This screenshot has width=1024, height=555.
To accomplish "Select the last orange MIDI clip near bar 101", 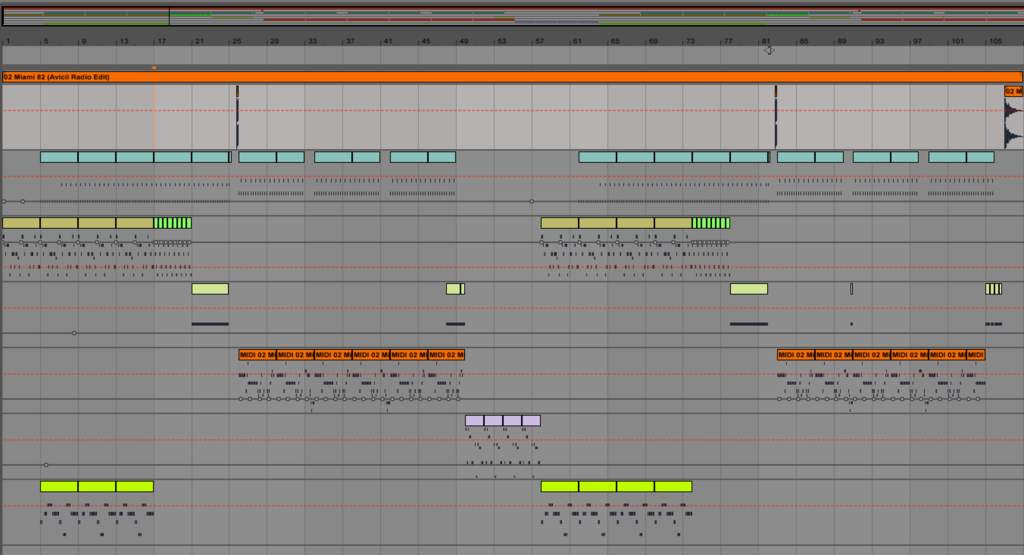I will [976, 355].
